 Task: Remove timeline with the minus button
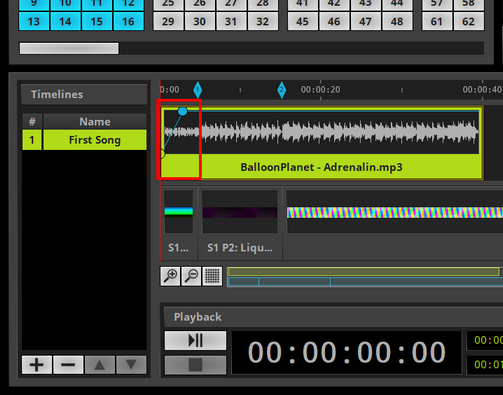click(x=68, y=365)
